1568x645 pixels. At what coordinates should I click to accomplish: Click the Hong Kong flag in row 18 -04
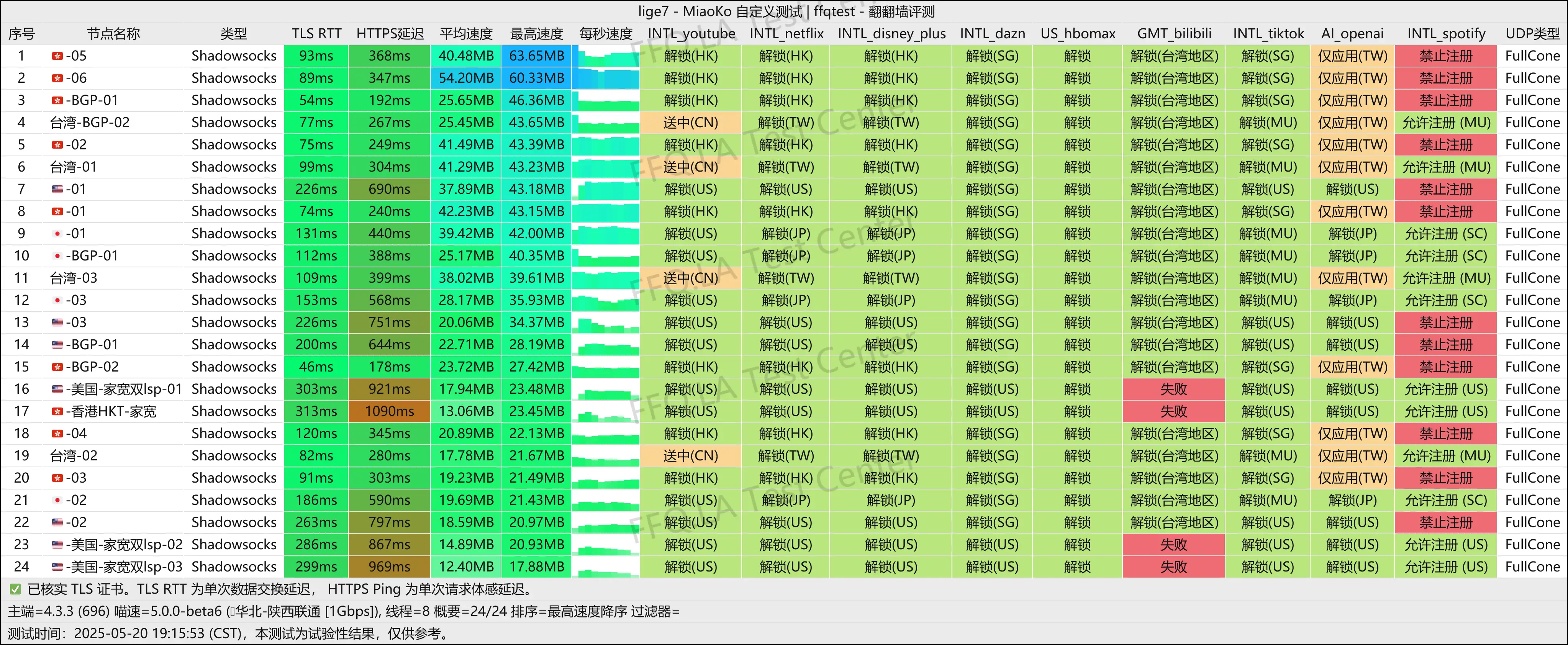click(57, 433)
